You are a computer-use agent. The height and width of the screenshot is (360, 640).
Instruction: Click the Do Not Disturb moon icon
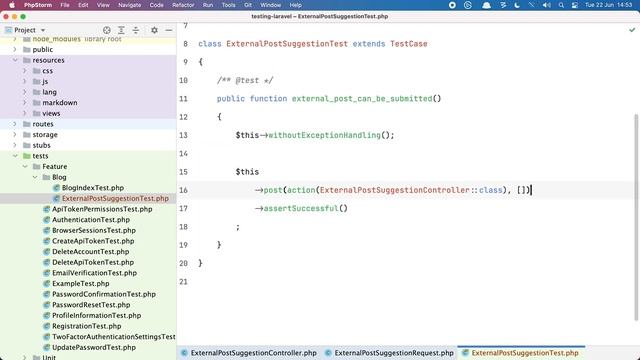pos(517,5)
